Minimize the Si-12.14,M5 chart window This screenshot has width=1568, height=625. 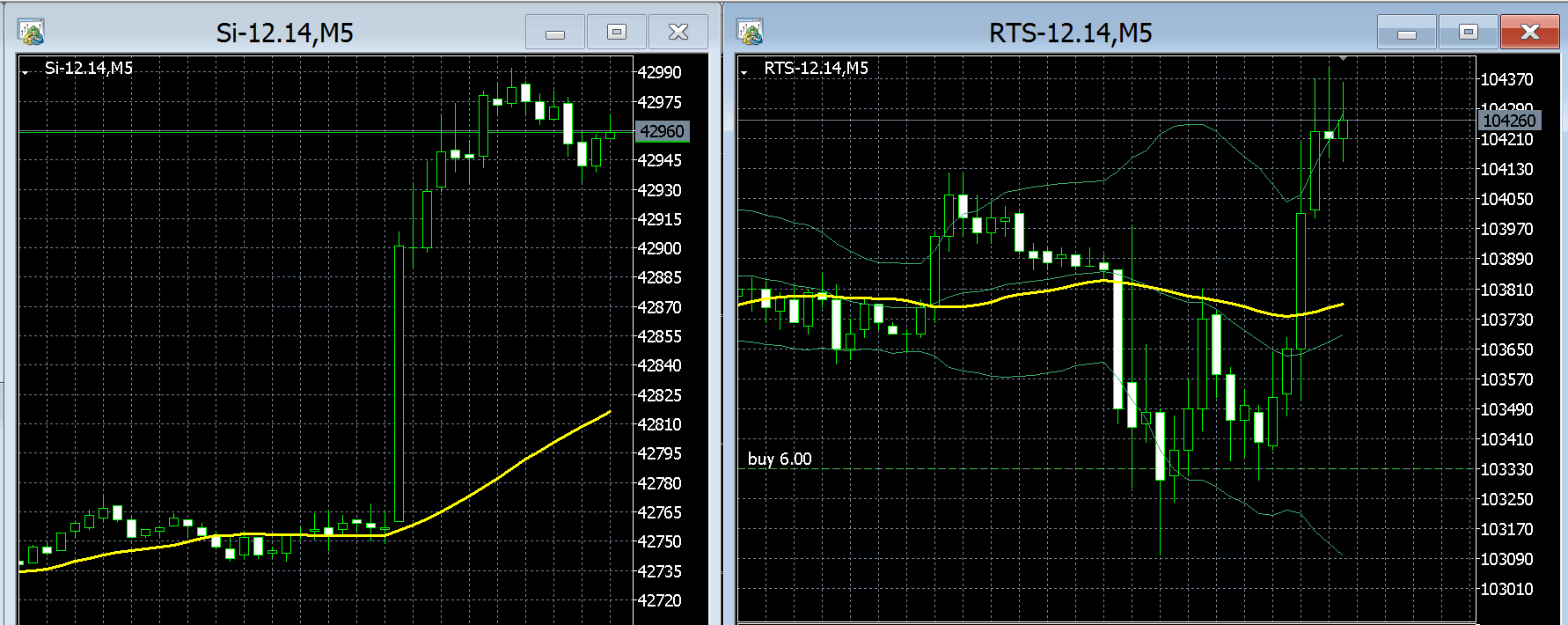point(555,33)
